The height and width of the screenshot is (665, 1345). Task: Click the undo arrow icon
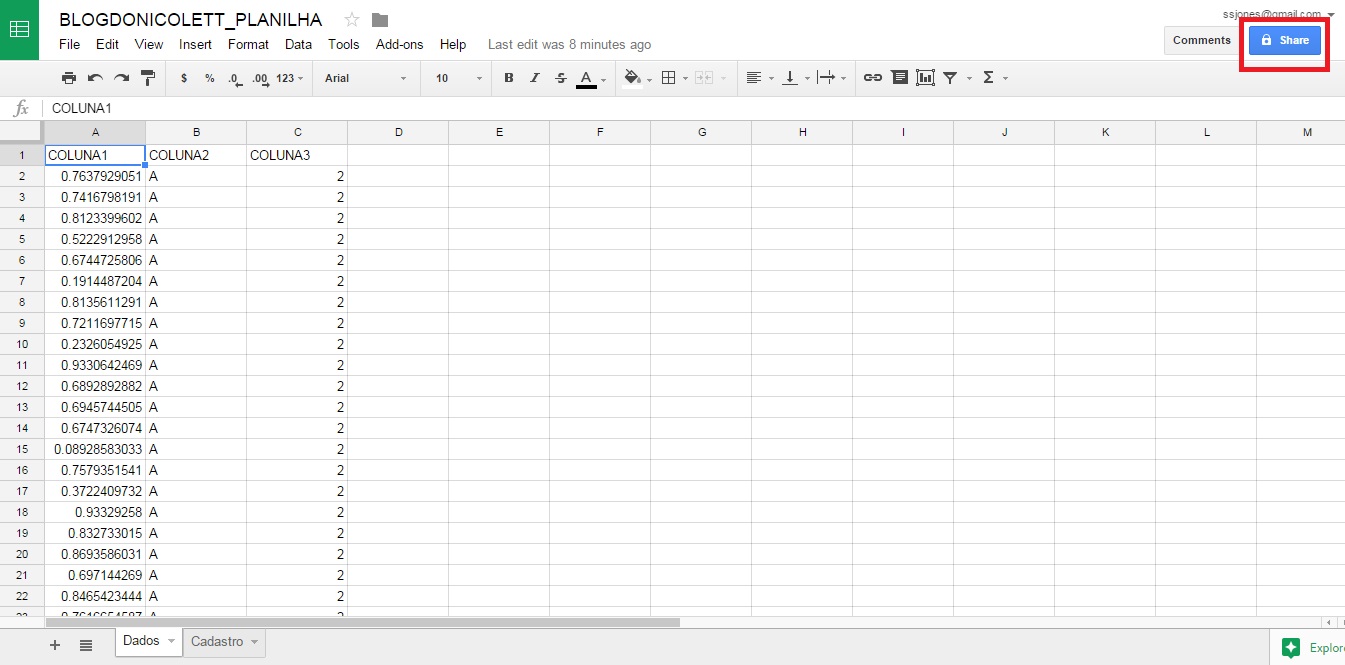pyautogui.click(x=95, y=78)
